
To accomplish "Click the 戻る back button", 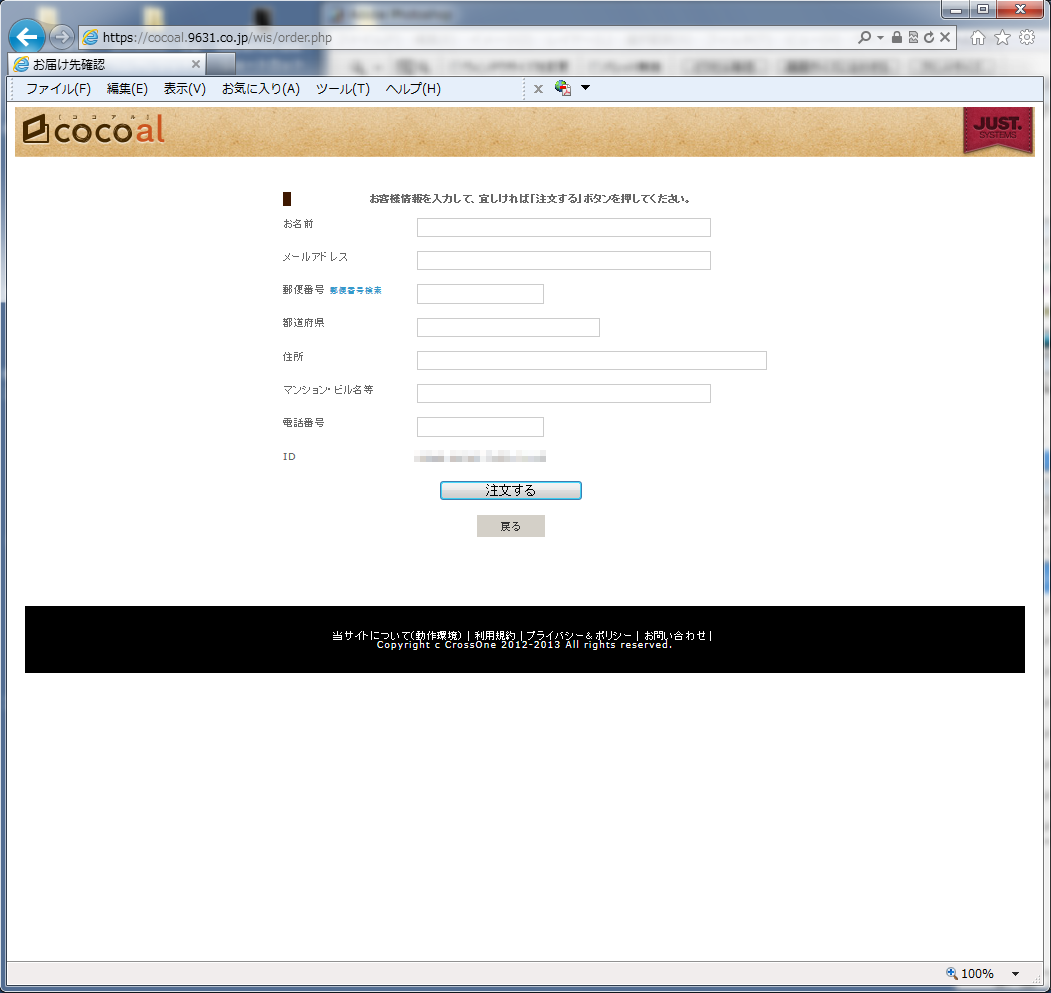I will tap(510, 526).
